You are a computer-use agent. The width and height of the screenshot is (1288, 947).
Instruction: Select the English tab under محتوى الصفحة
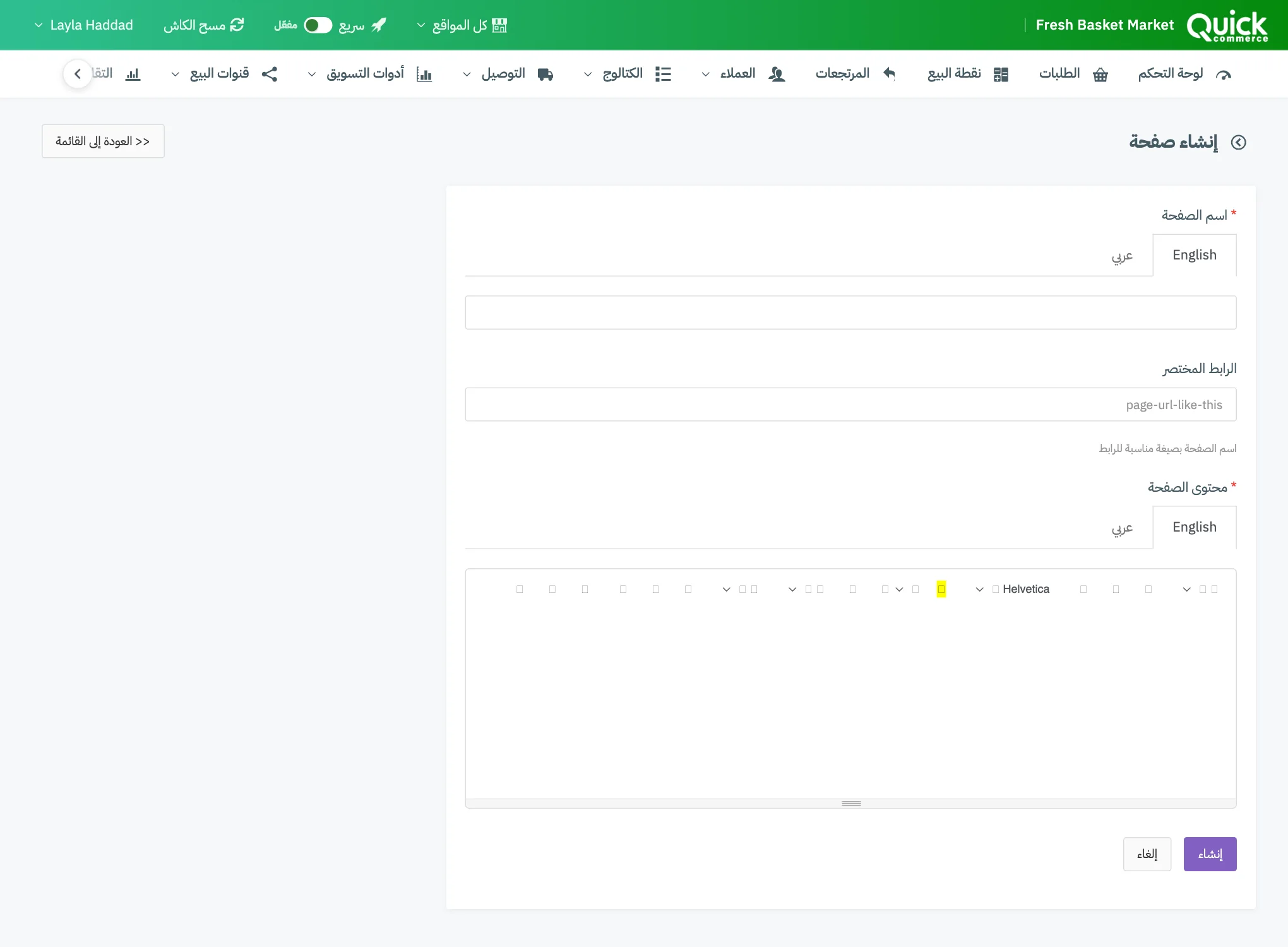1194,527
